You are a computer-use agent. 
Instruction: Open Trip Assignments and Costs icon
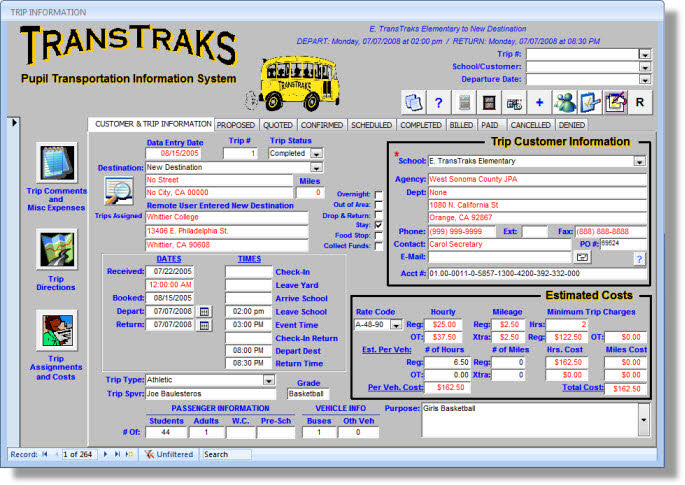pos(57,331)
